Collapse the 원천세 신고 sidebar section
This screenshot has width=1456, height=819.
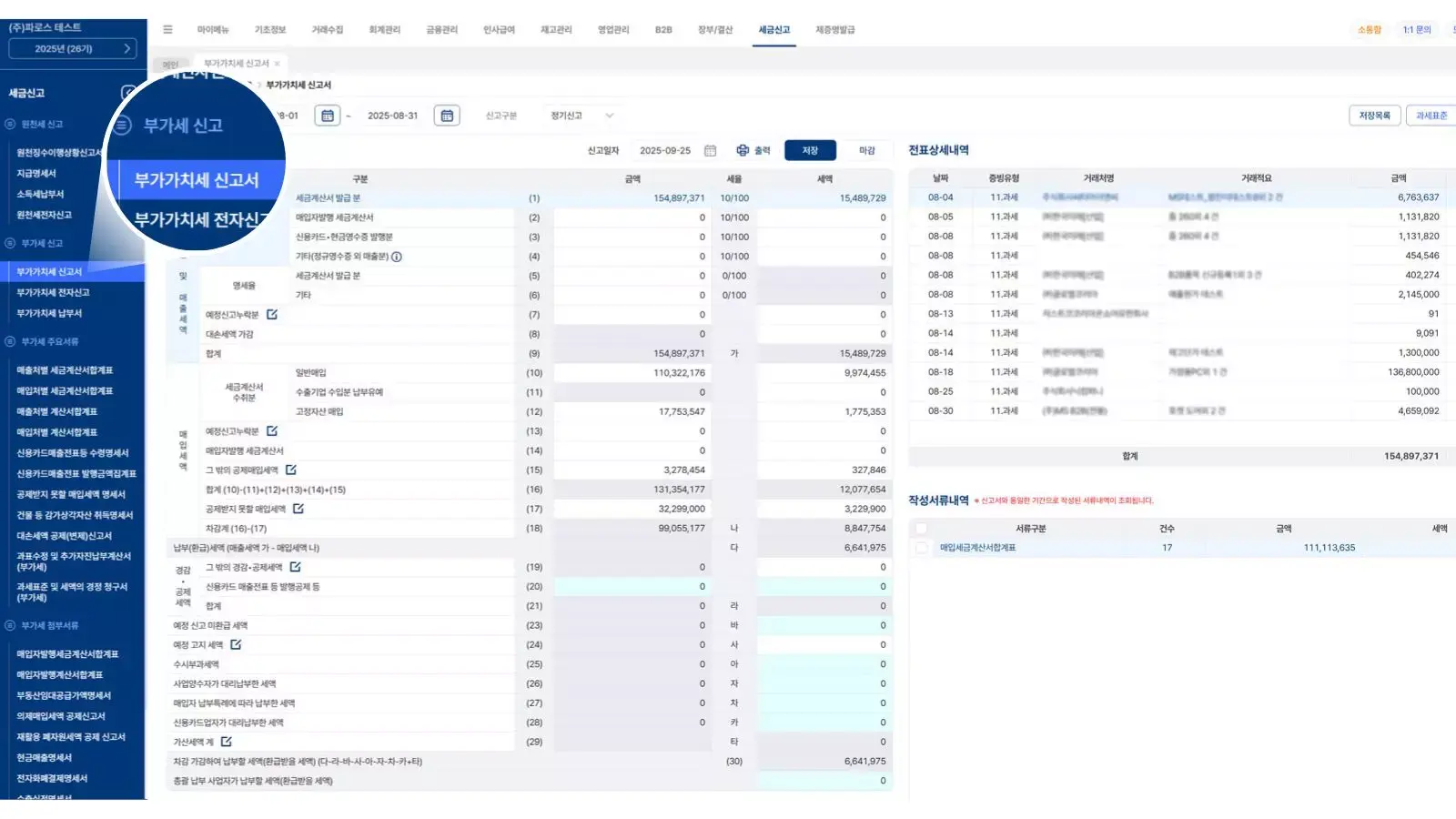point(11,124)
